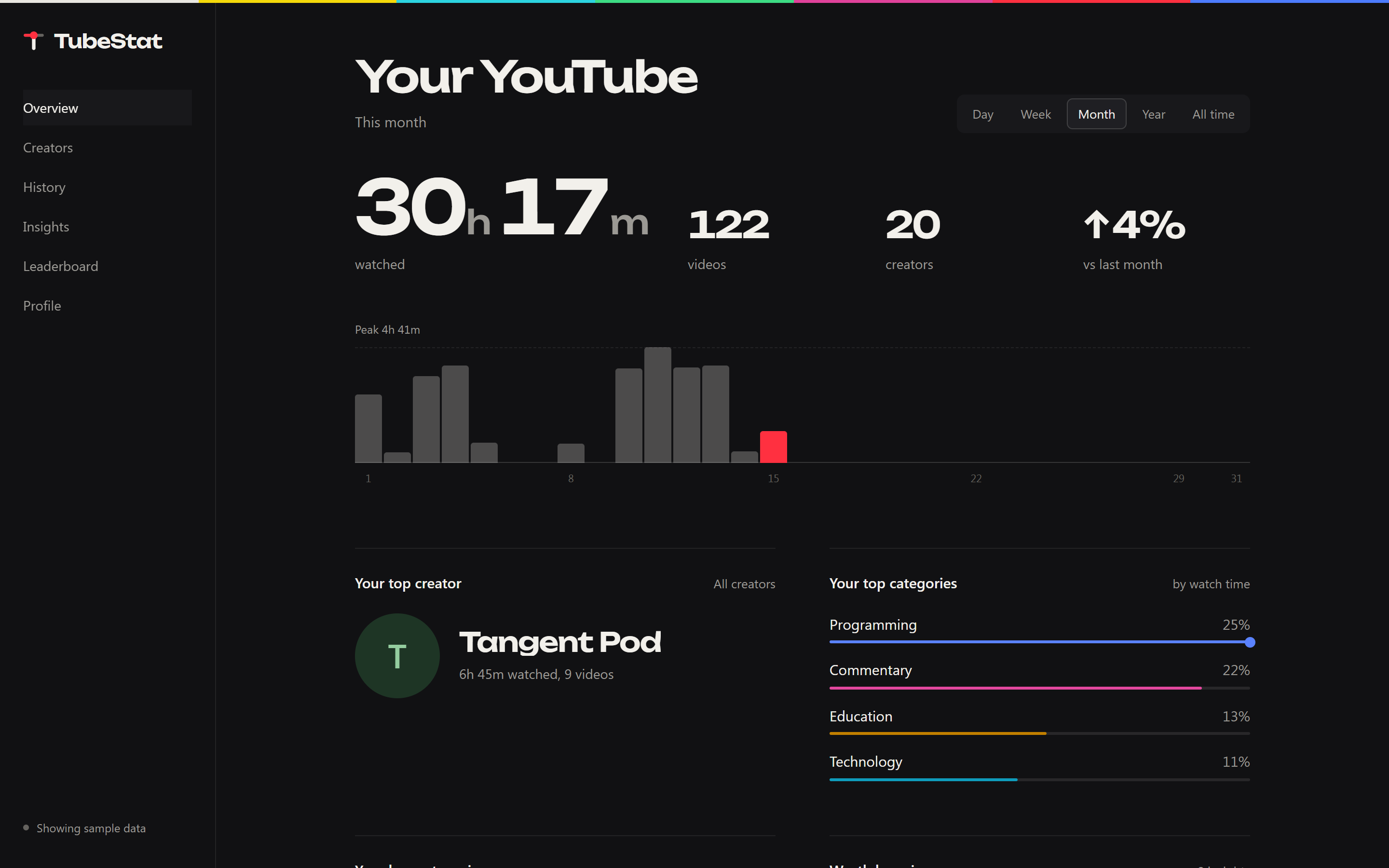Viewport: 1389px width, 868px height.
Task: Click the Programming category blue progress bar
Action: 1039,642
